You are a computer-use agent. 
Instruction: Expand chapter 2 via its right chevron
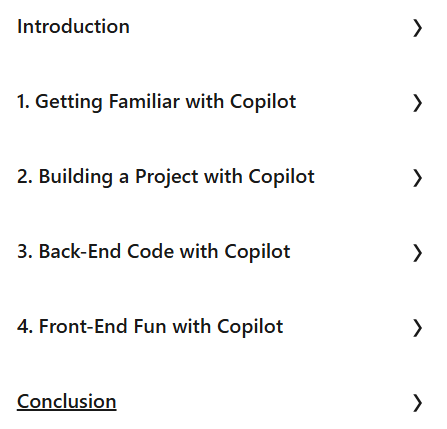click(417, 178)
